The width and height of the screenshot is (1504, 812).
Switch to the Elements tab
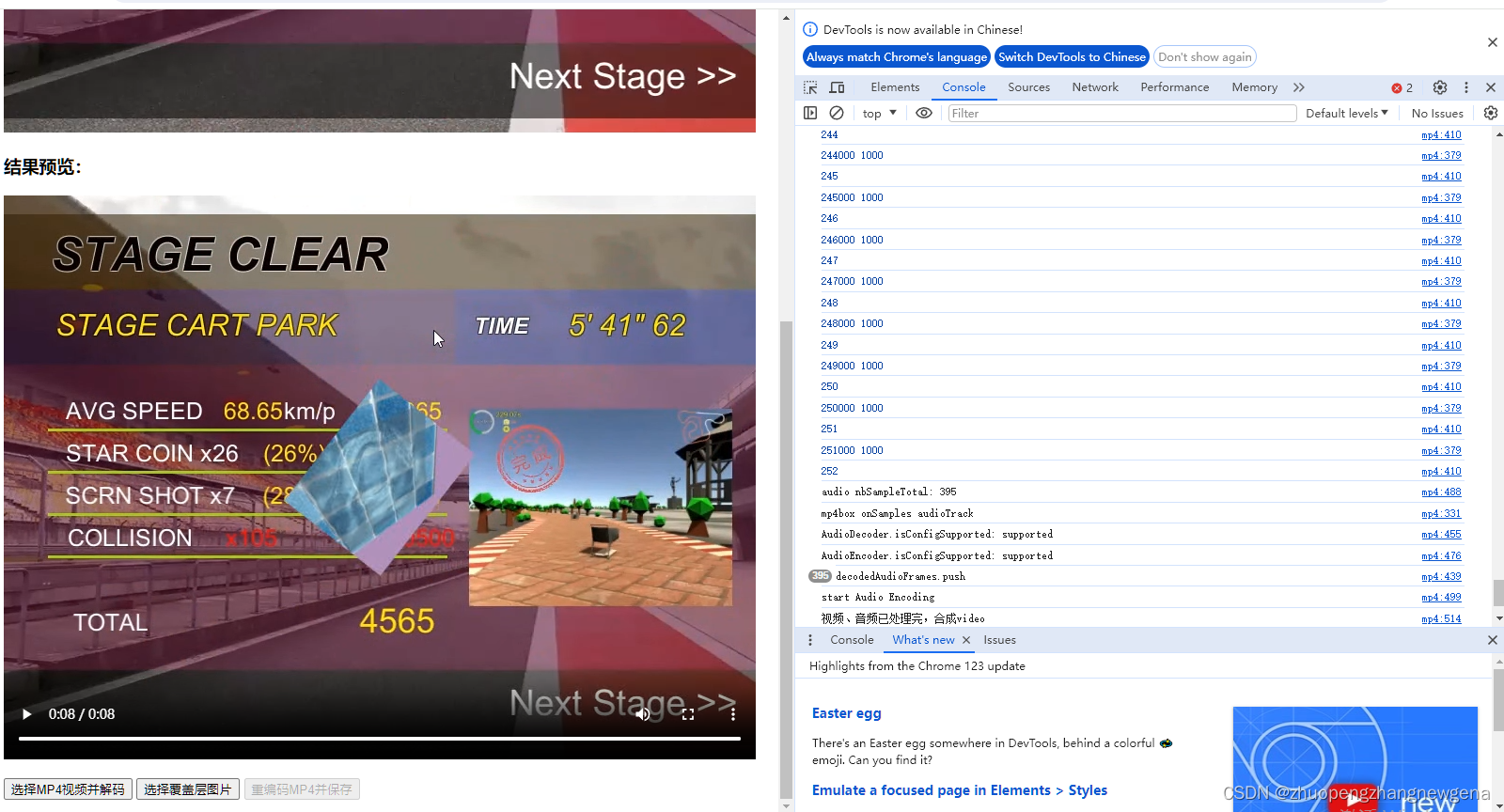[895, 87]
